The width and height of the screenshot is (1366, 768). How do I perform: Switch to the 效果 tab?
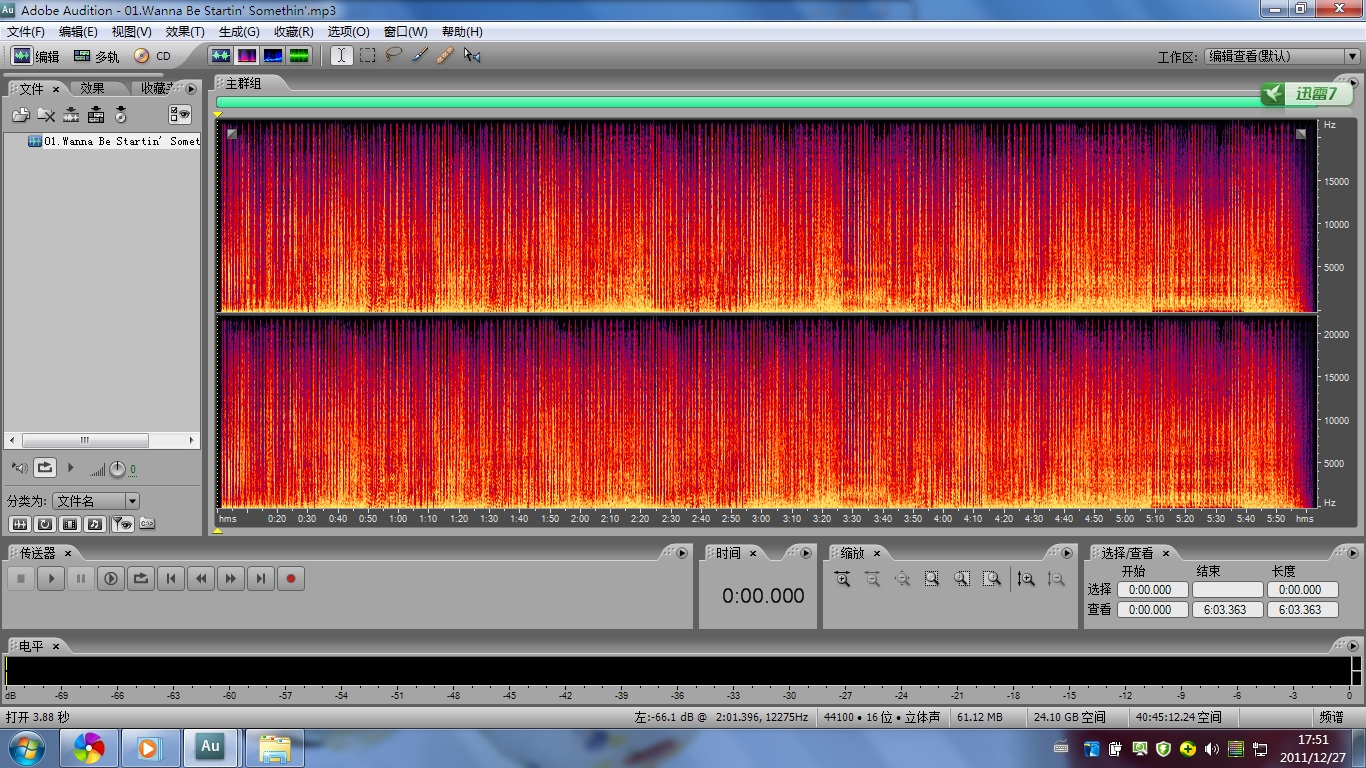tap(92, 89)
